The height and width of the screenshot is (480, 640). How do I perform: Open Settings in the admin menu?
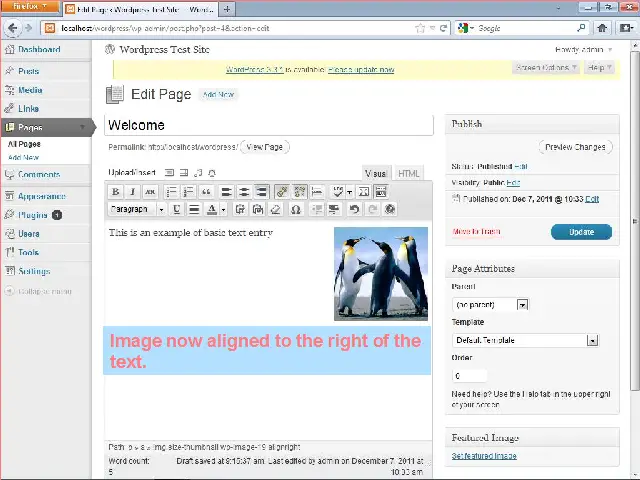click(34, 271)
